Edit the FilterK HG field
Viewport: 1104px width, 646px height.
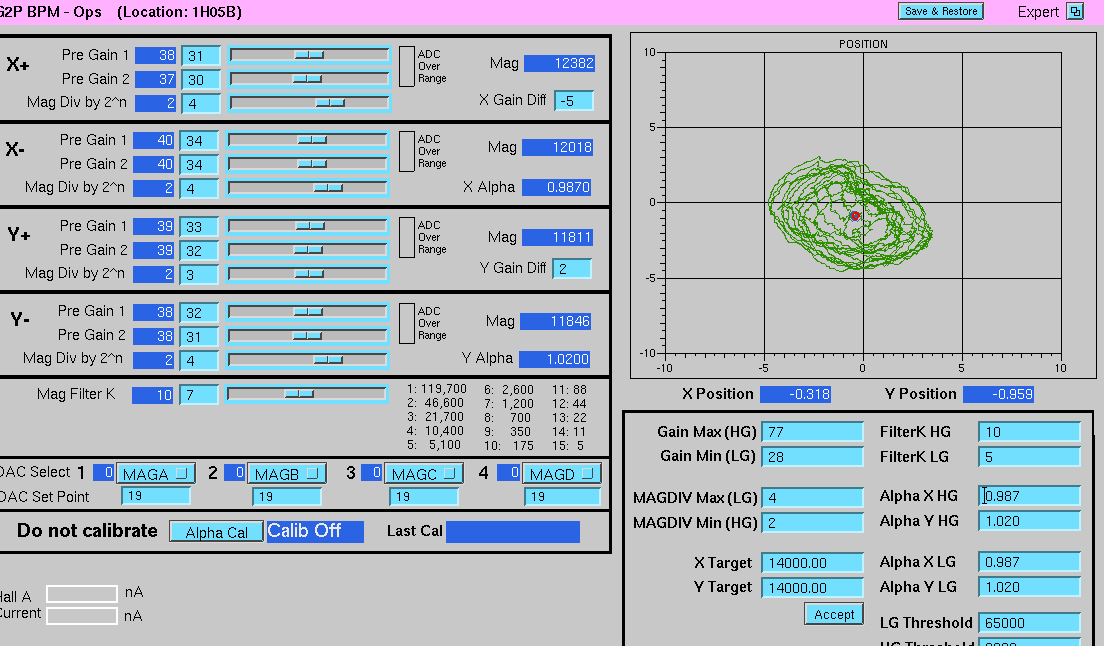point(1029,431)
